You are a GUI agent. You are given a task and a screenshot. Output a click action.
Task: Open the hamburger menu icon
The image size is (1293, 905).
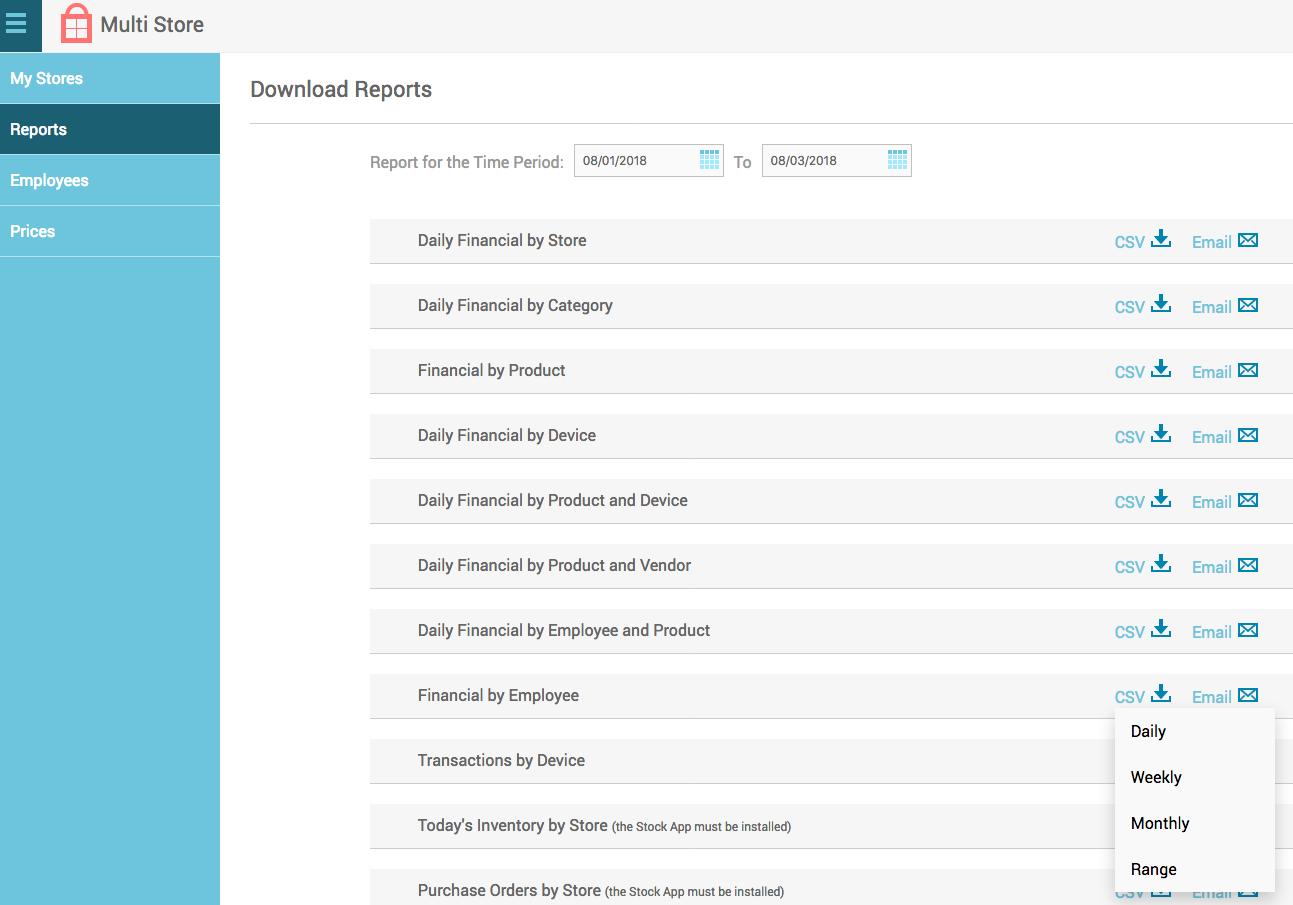[x=16, y=24]
